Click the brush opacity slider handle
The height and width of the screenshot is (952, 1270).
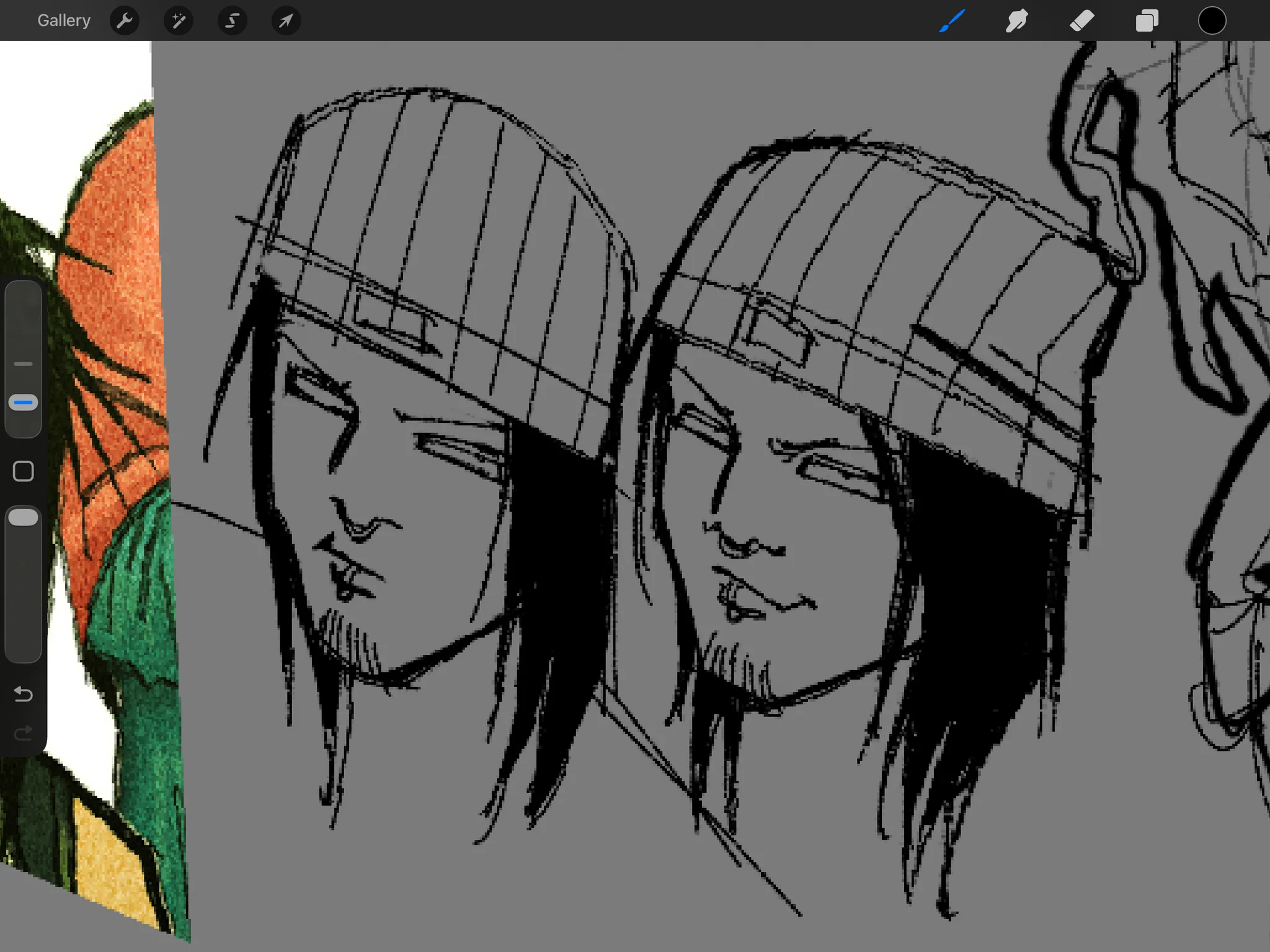pyautogui.click(x=24, y=517)
